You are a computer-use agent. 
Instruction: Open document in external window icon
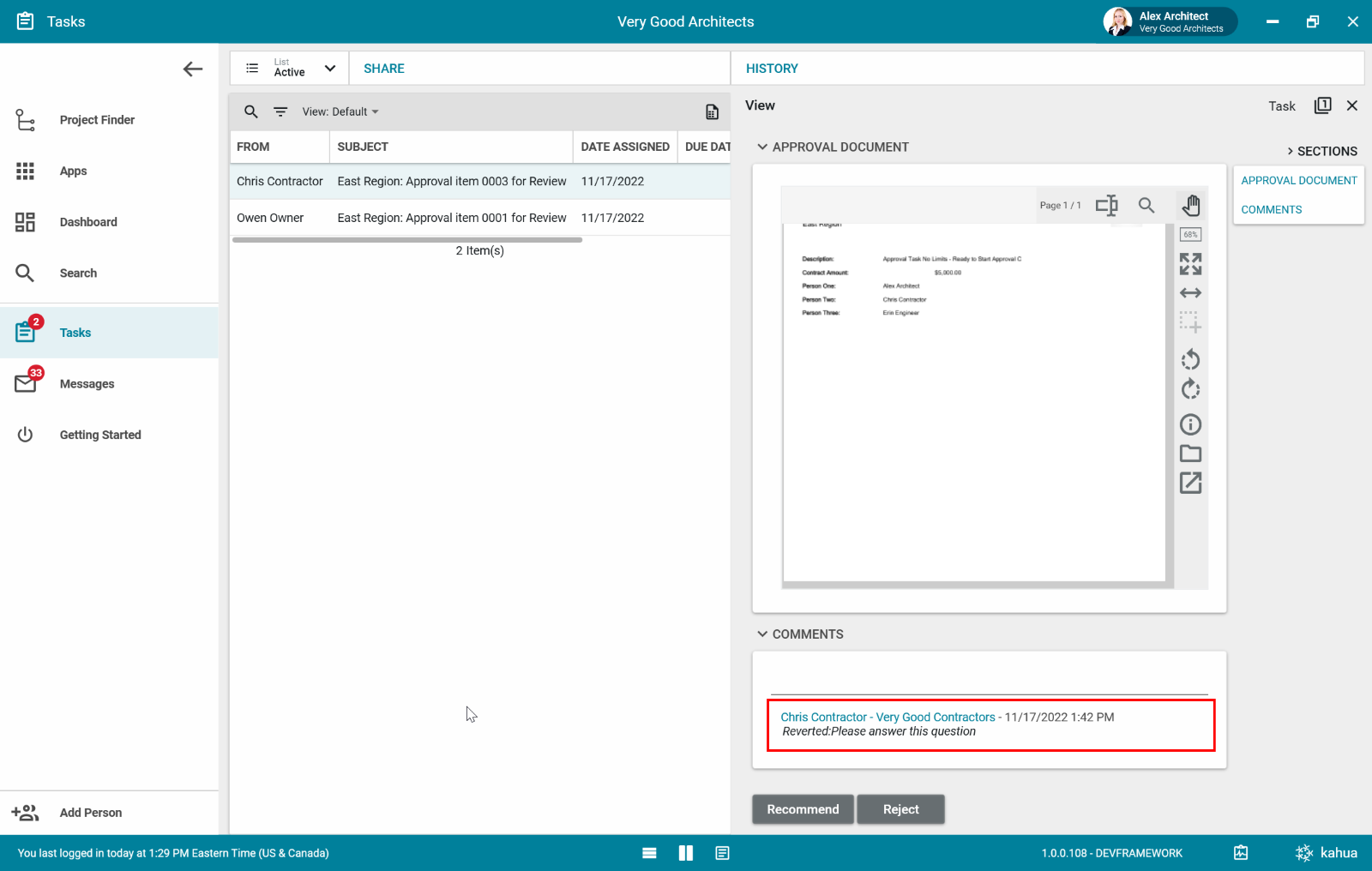tap(1190, 484)
